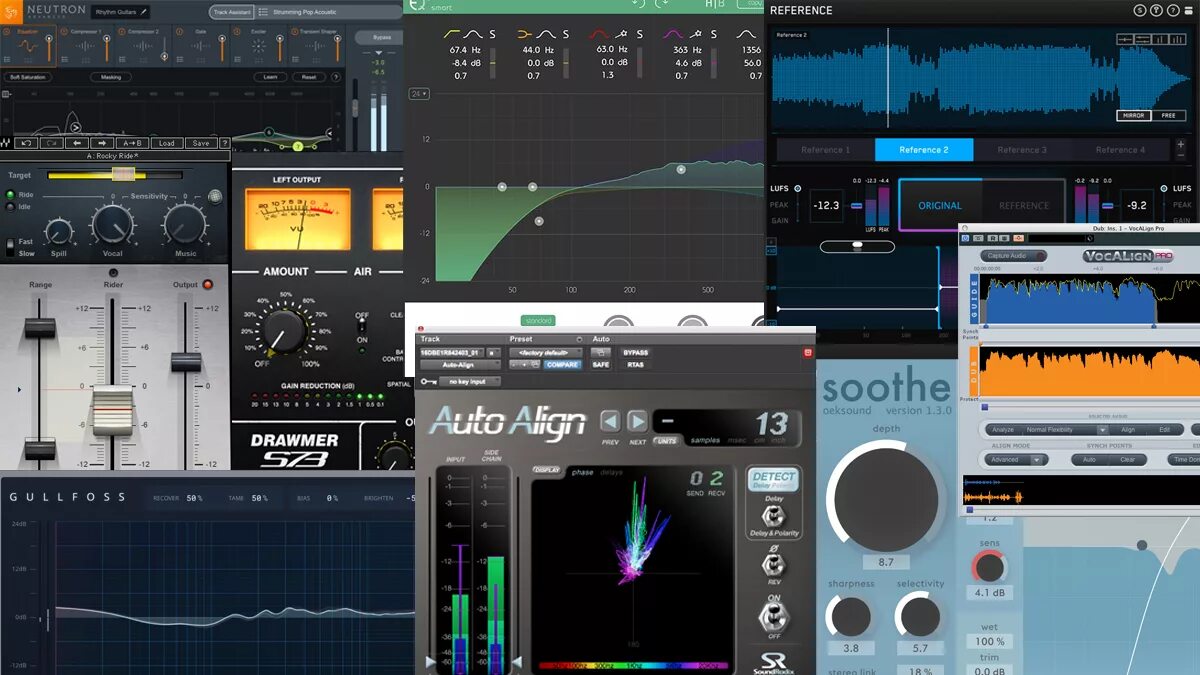The height and width of the screenshot is (675, 1200).
Task: Toggle the Drawmer AIR on/off switch
Action: [x=362, y=328]
